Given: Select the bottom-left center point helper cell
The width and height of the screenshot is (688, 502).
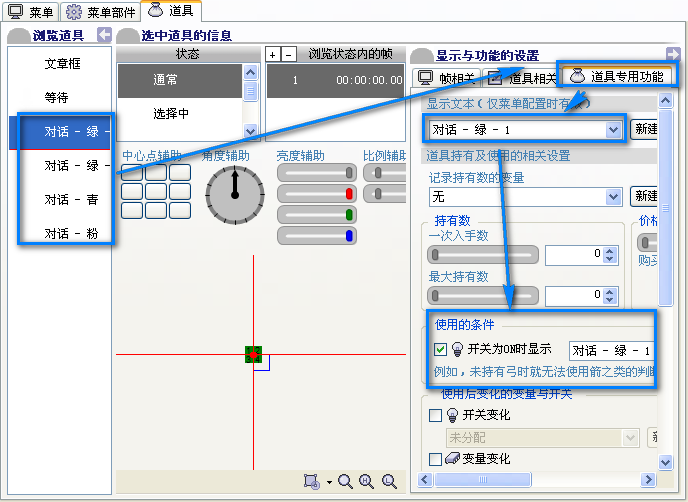Looking at the screenshot, I should click(x=132, y=211).
